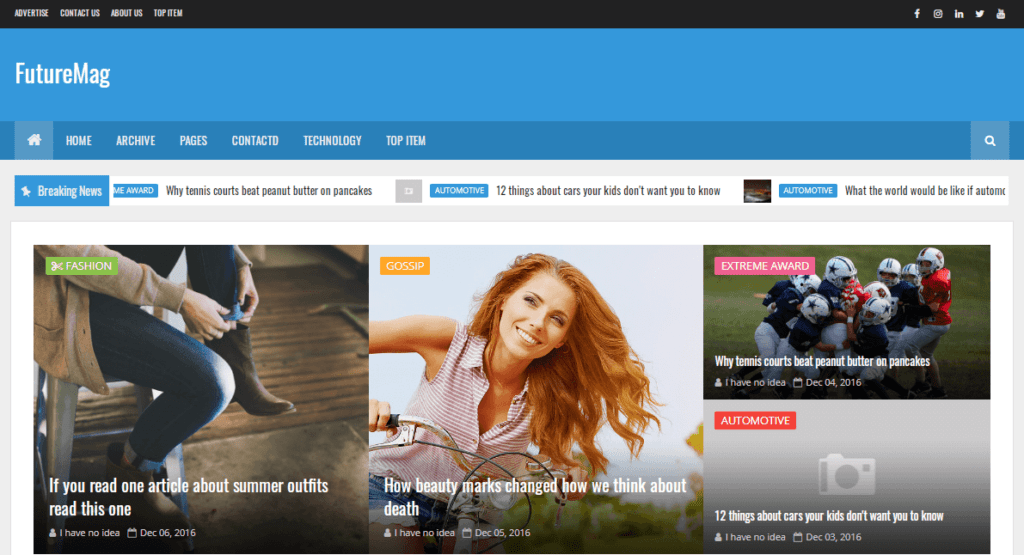Viewport: 1024px width, 555px height.
Task: Click the FutureMag site logo
Action: click(x=63, y=74)
